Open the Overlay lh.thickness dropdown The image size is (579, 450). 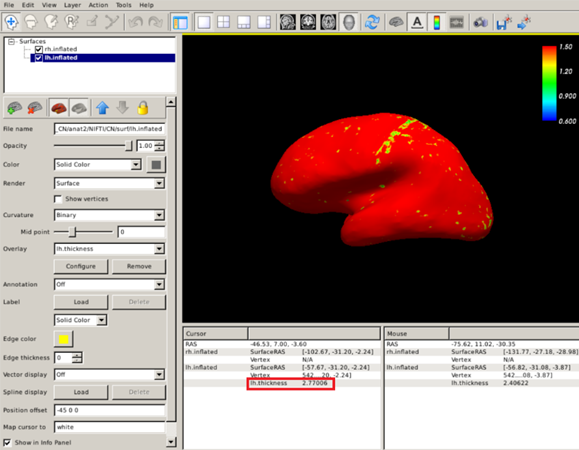point(109,249)
